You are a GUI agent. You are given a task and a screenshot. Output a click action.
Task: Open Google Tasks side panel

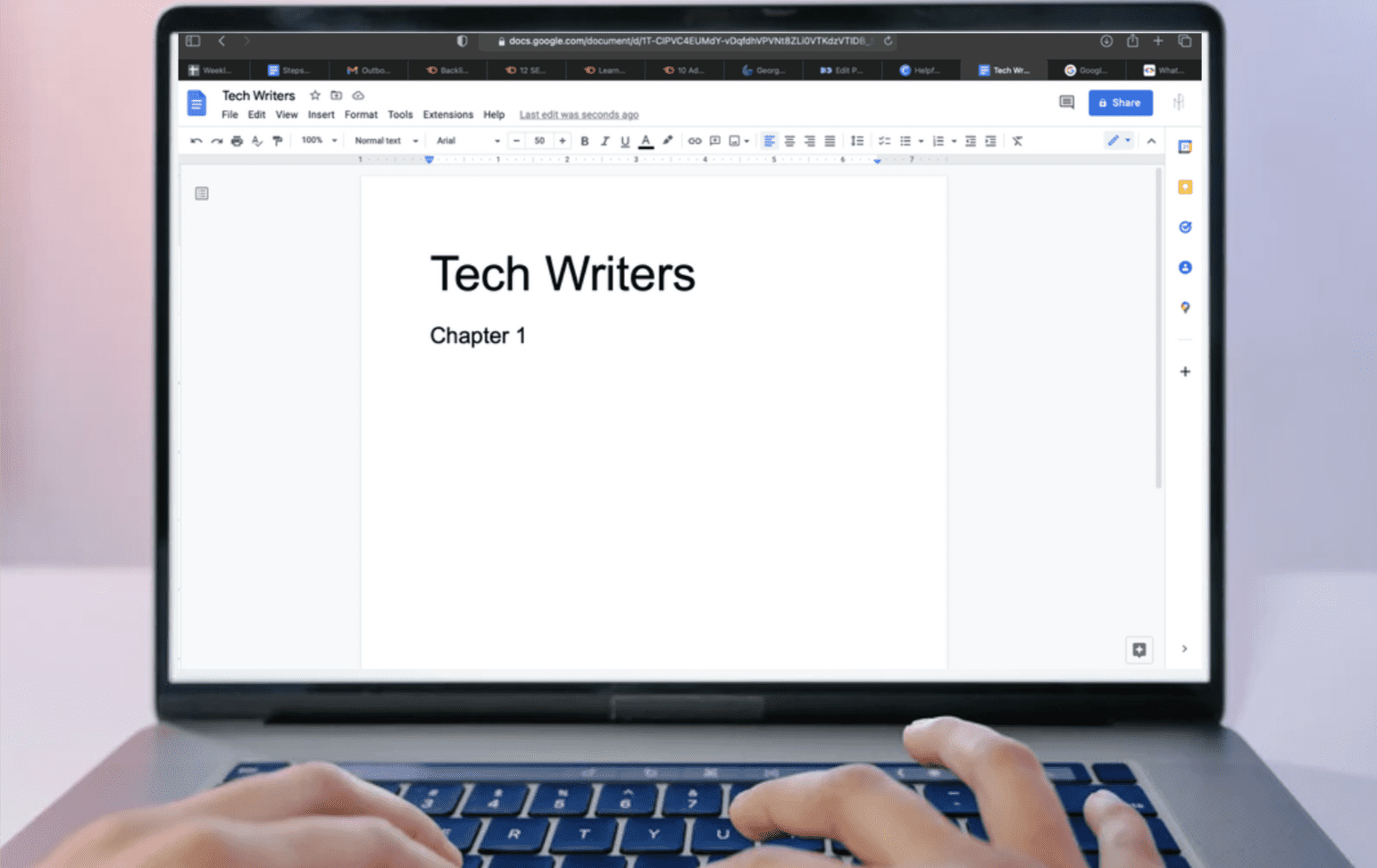click(x=1185, y=227)
